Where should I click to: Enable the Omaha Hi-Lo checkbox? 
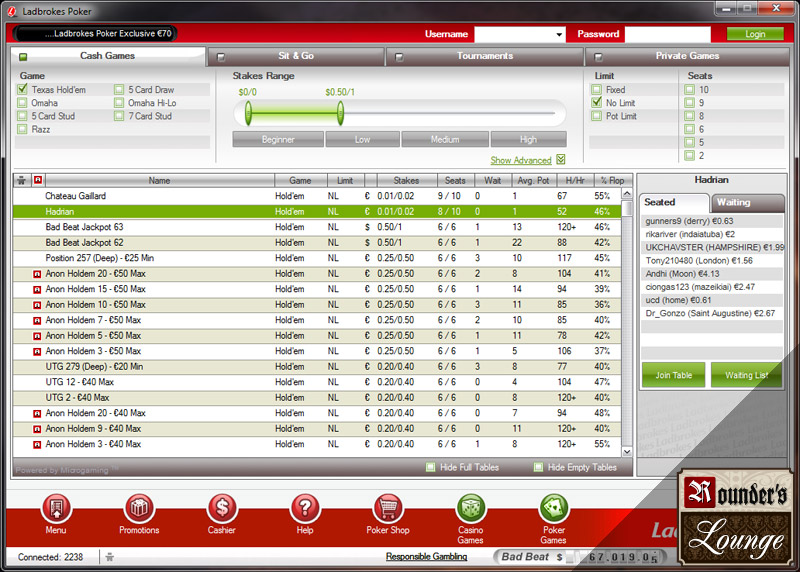point(119,103)
